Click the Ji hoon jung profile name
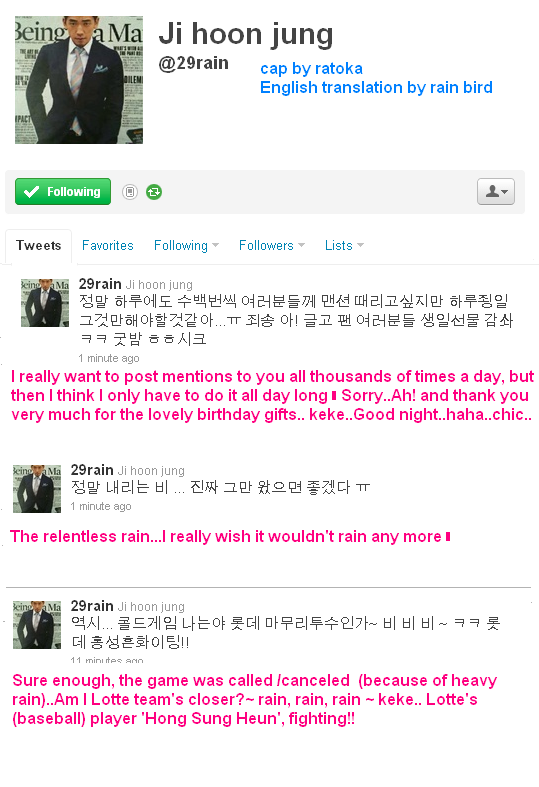 pyautogui.click(x=246, y=34)
